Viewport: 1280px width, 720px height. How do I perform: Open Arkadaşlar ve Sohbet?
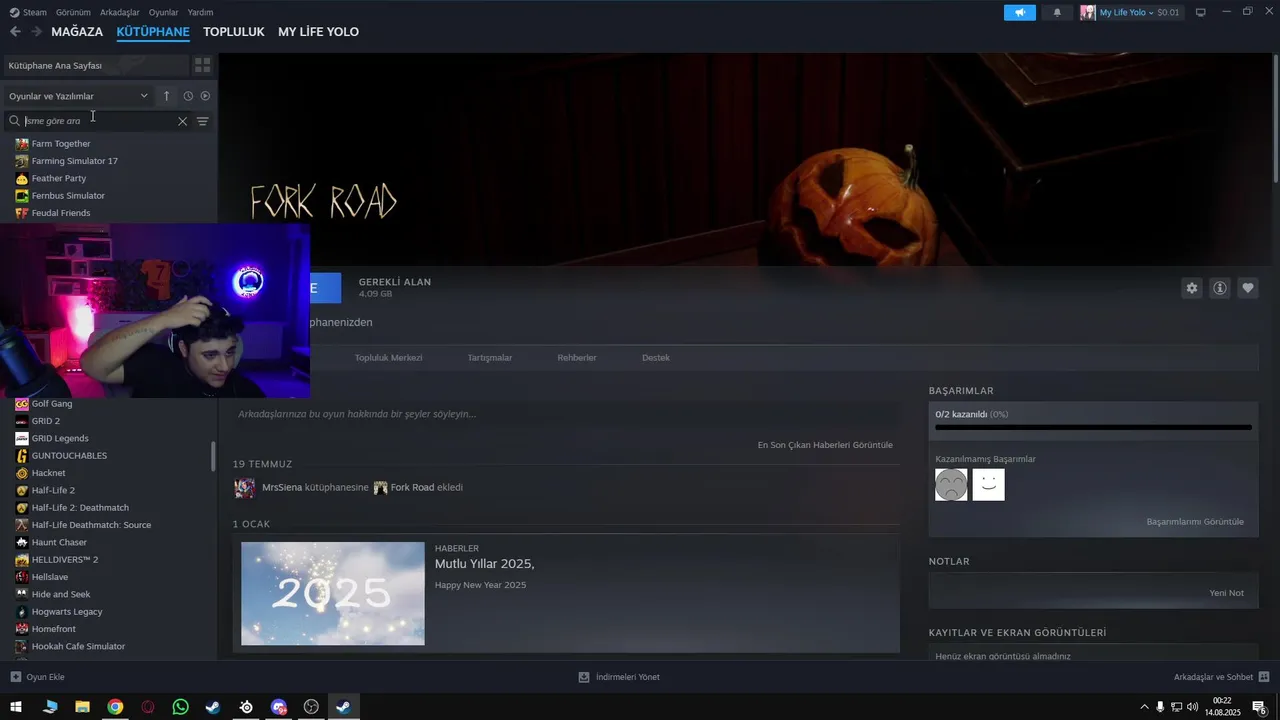click(1222, 677)
